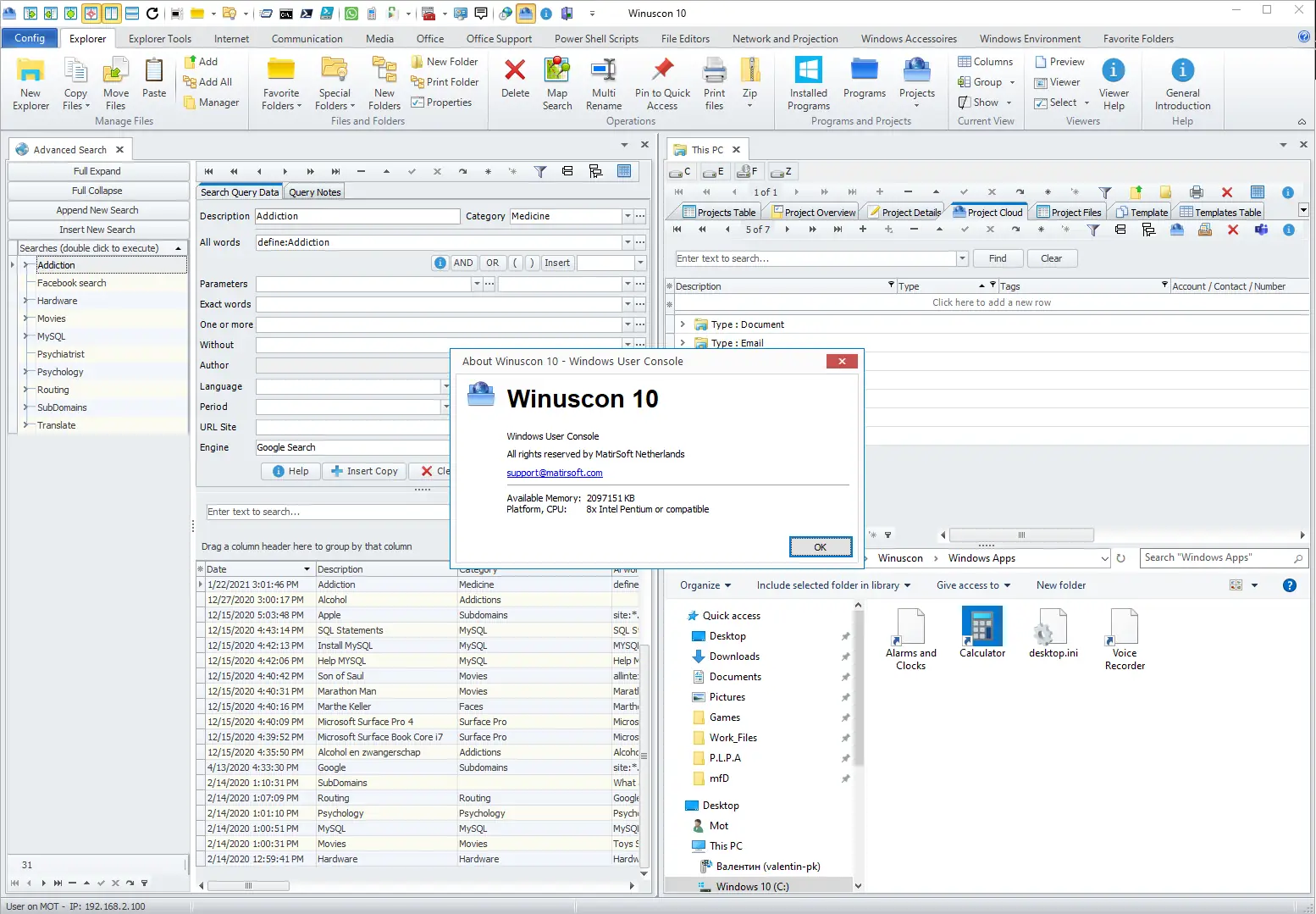The height and width of the screenshot is (914, 1316).
Task: Open Properties in Files and Folders
Action: click(x=441, y=102)
